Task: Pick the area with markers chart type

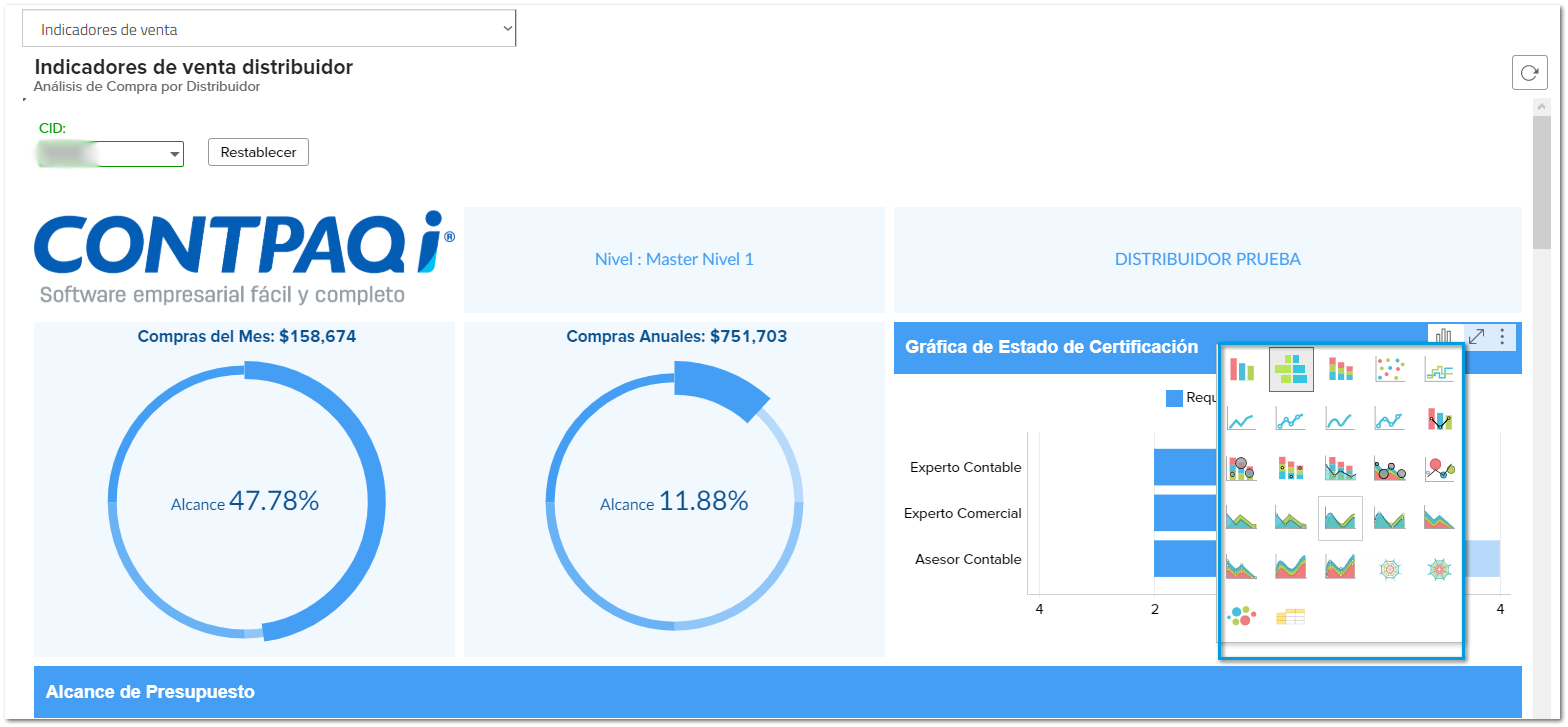Action: 1291,518
